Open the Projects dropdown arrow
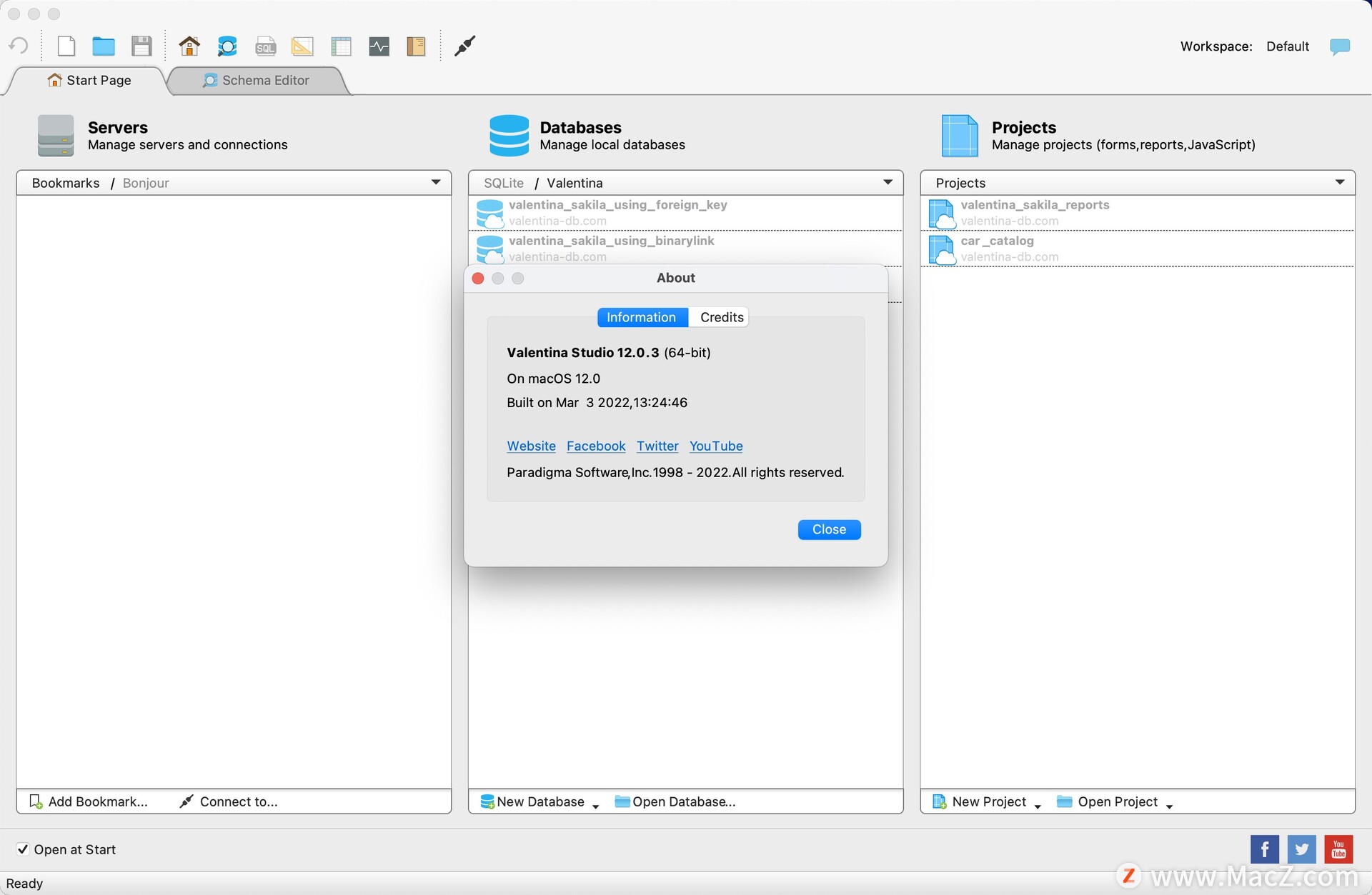1372x895 pixels. pyautogui.click(x=1339, y=183)
